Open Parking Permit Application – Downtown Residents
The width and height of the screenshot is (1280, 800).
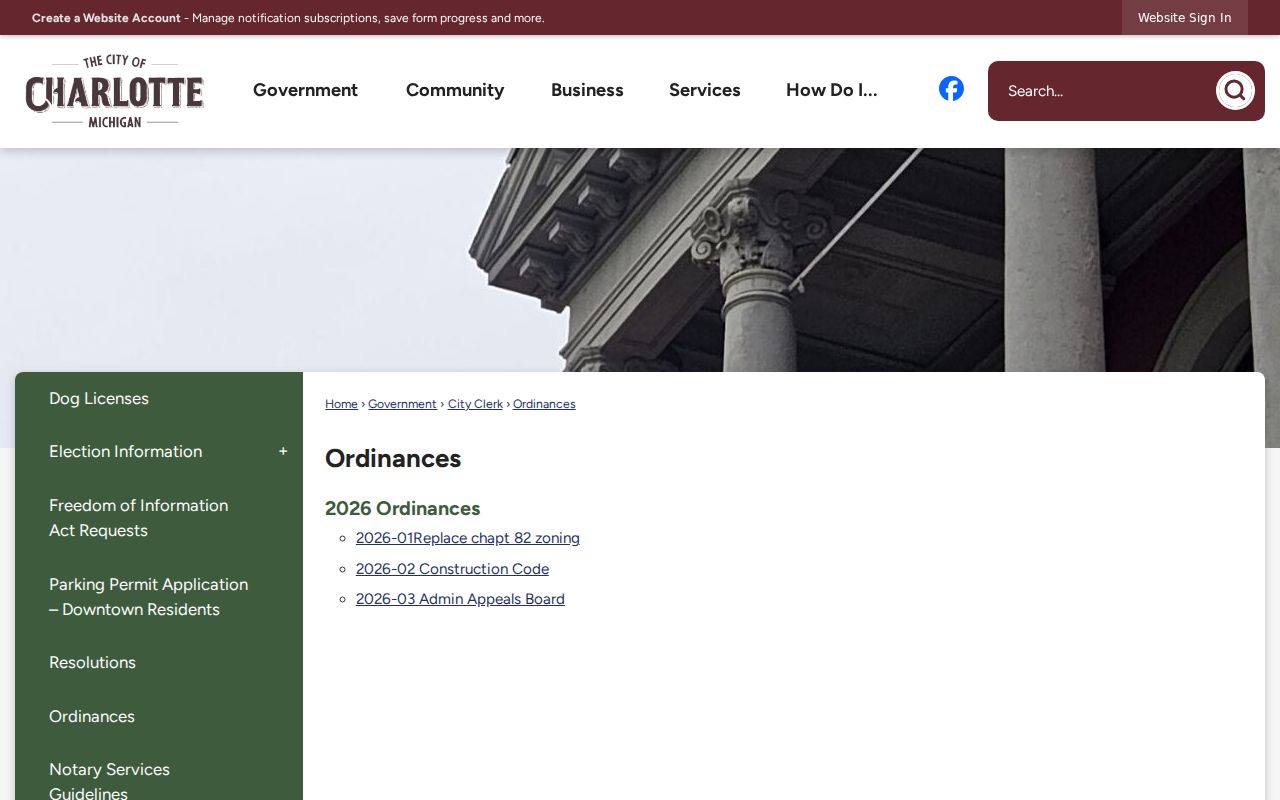pos(159,597)
